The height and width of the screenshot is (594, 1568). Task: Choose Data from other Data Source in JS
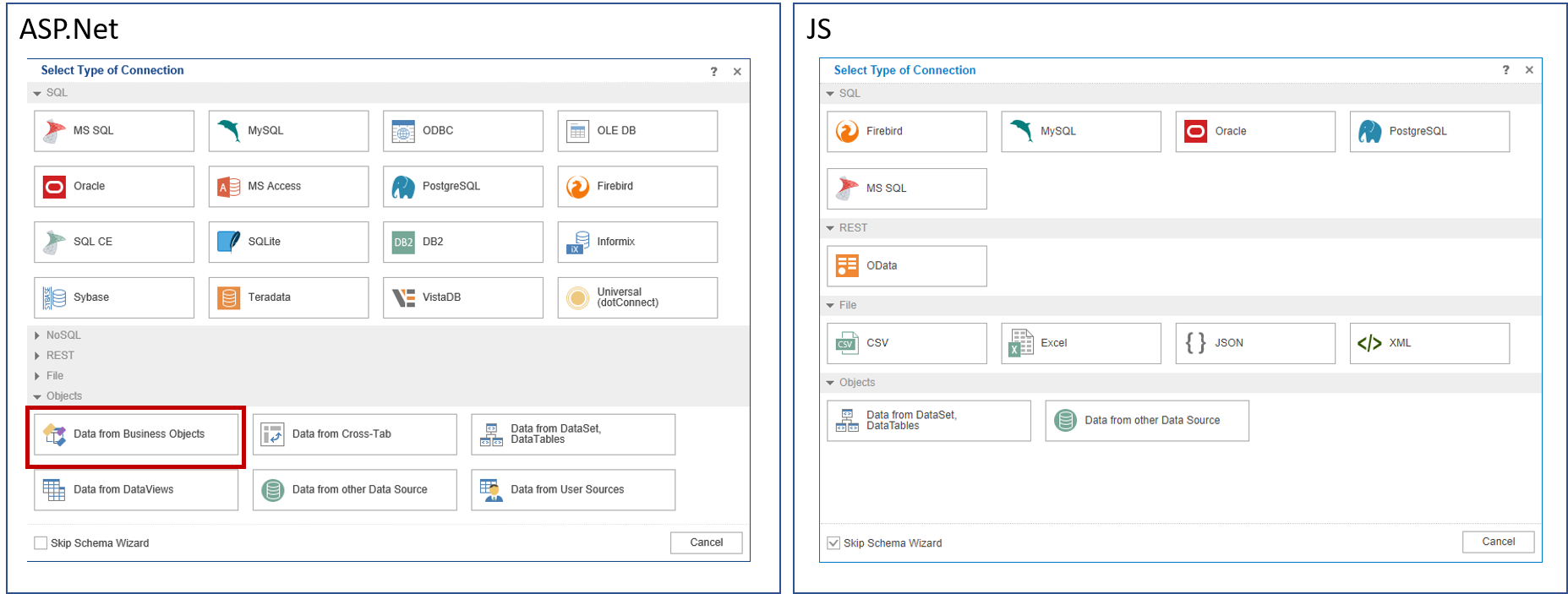point(1147,421)
